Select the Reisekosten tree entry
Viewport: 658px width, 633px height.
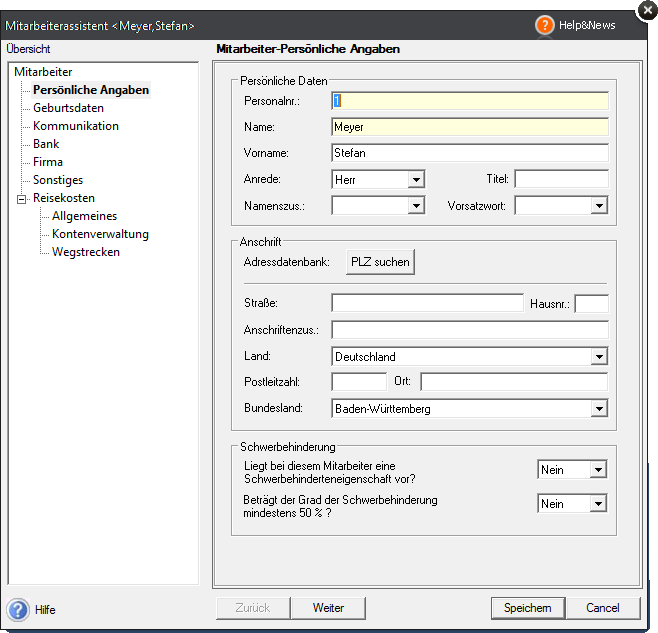coord(64,198)
